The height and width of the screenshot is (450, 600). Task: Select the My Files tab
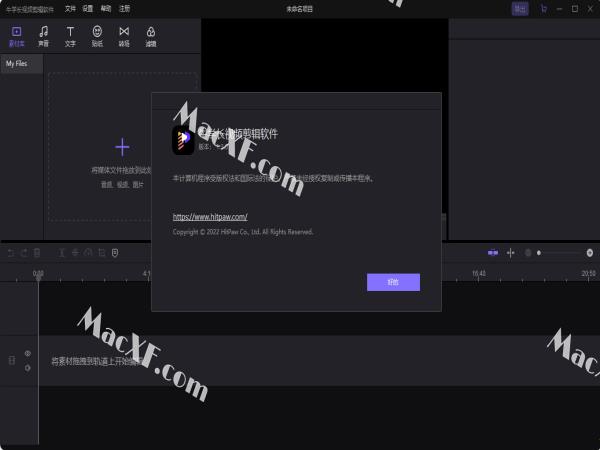coord(21,64)
